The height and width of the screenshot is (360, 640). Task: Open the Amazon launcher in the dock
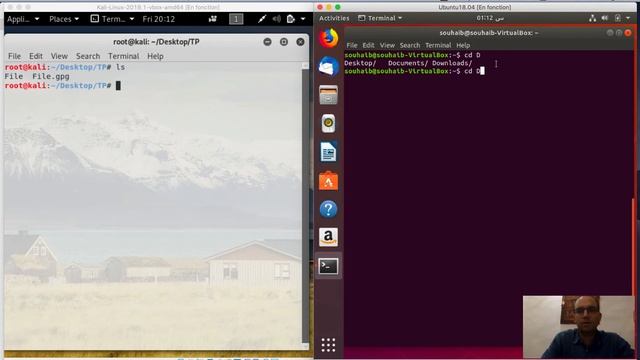point(329,238)
